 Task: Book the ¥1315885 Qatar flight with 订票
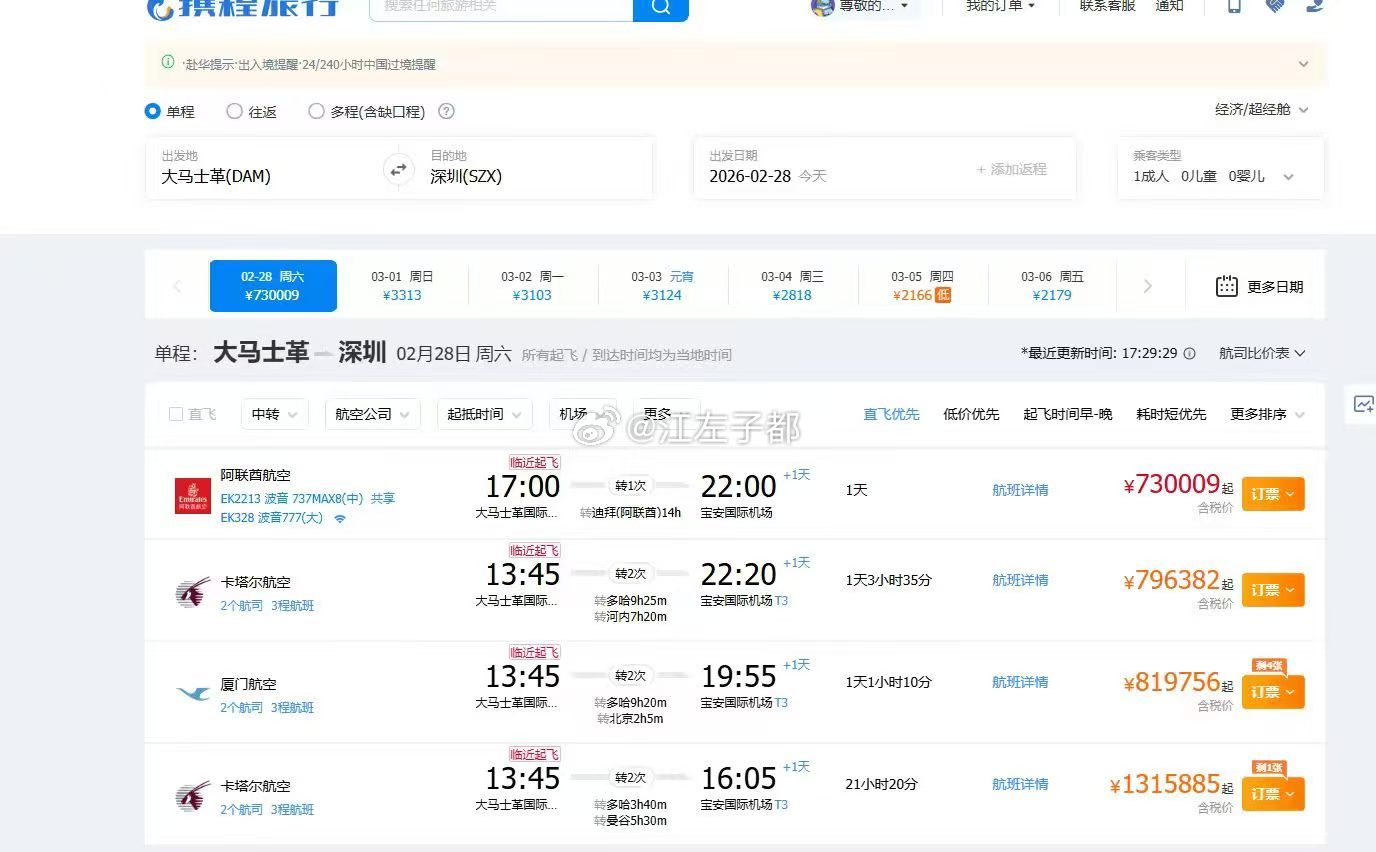[1273, 794]
